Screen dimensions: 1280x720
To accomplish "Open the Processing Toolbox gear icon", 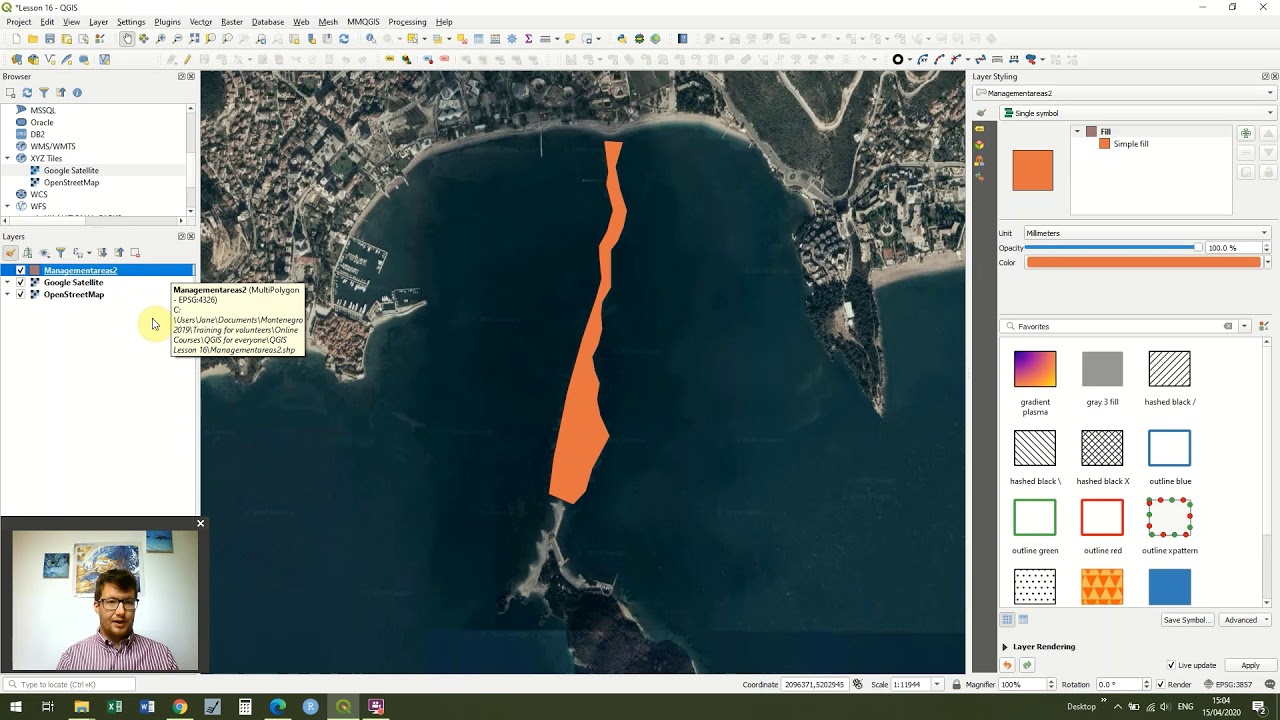I will pyautogui.click(x=512, y=39).
